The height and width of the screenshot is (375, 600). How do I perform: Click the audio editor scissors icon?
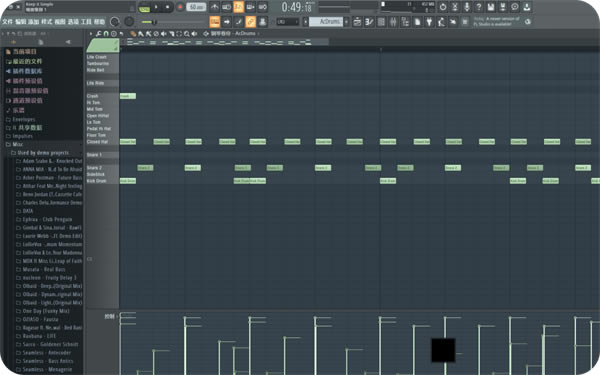pos(455,7)
